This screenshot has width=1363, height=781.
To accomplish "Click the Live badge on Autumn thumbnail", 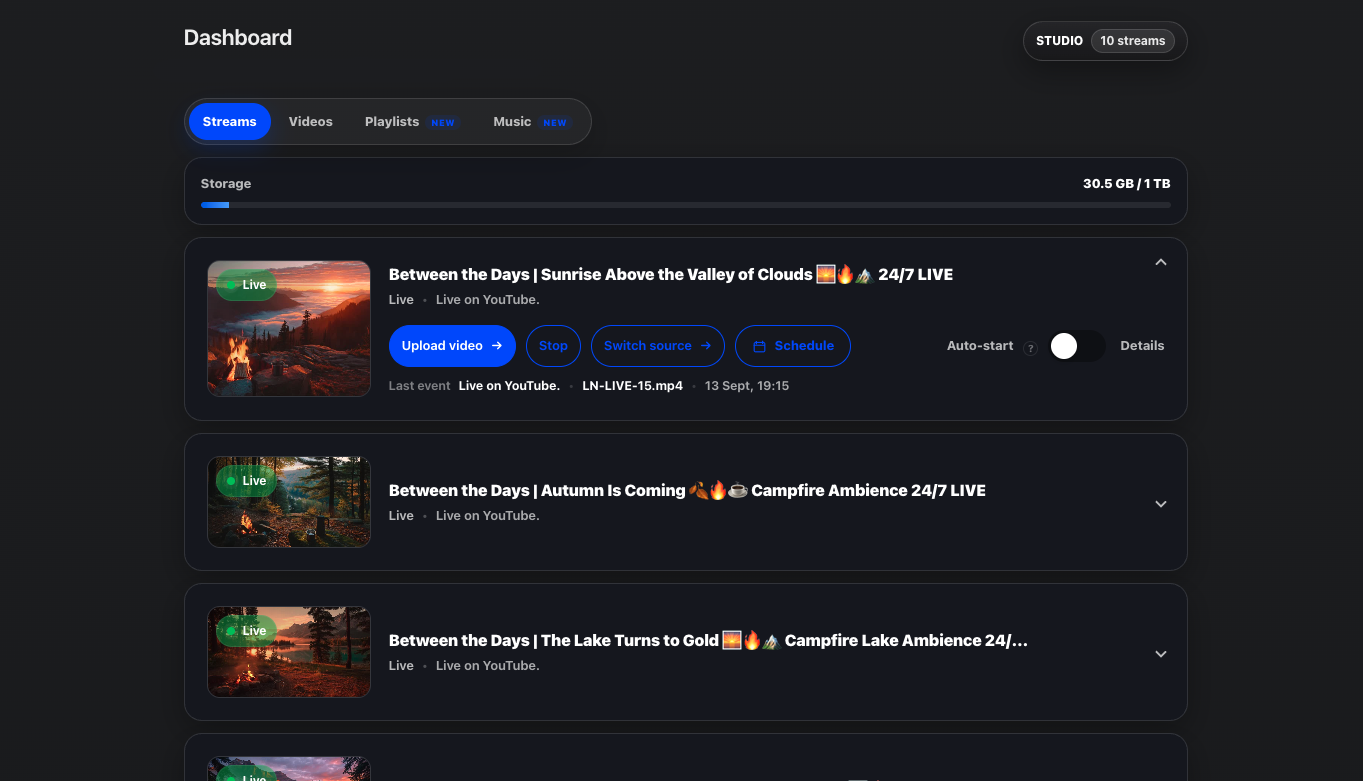I will (246, 481).
